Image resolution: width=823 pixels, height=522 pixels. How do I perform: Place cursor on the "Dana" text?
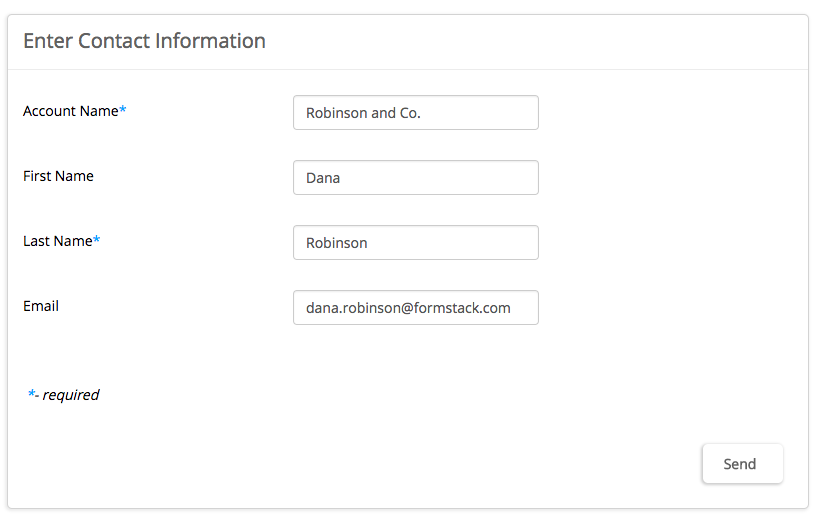[x=323, y=178]
